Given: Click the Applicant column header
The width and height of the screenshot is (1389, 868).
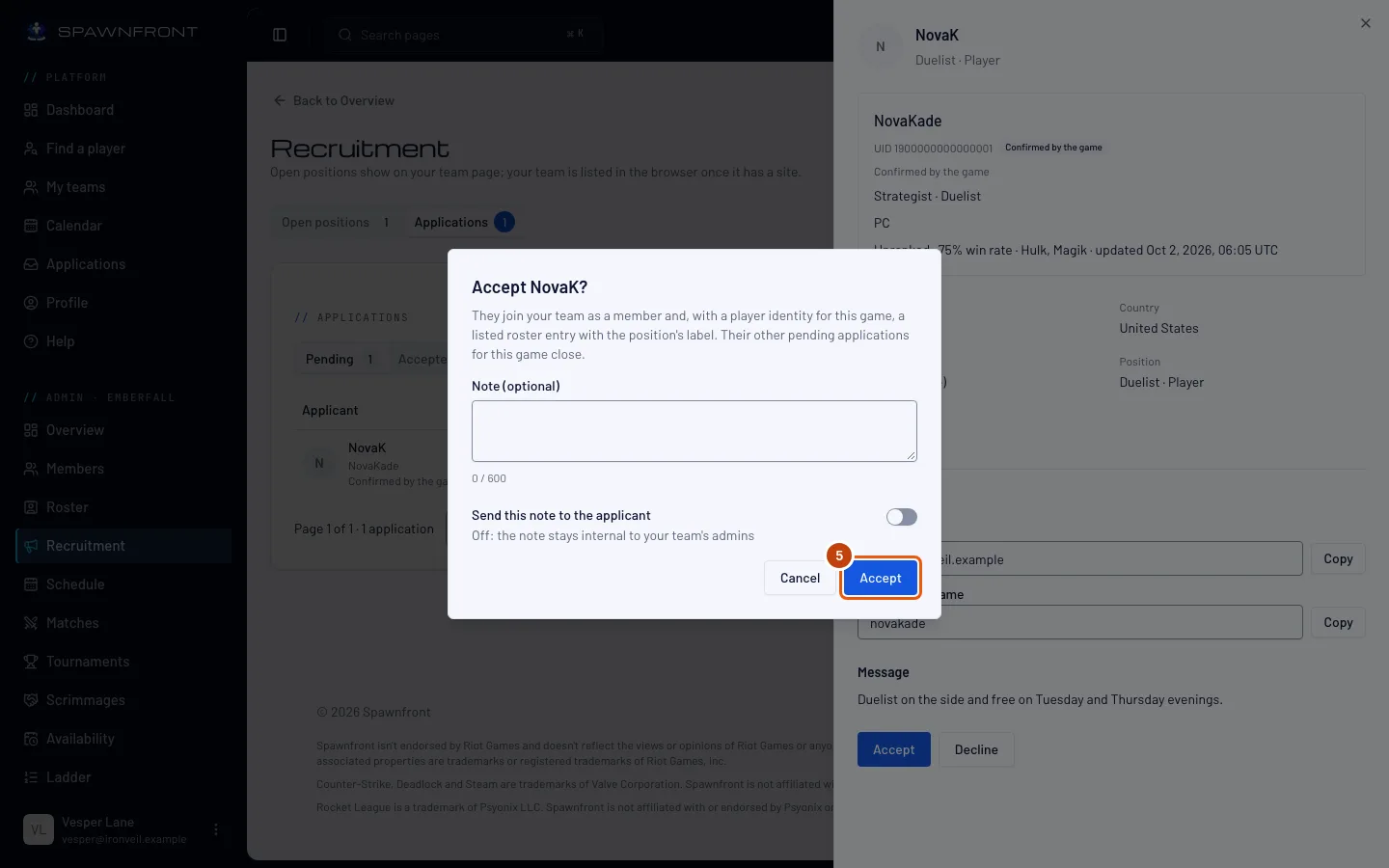Looking at the screenshot, I should click(x=330, y=410).
